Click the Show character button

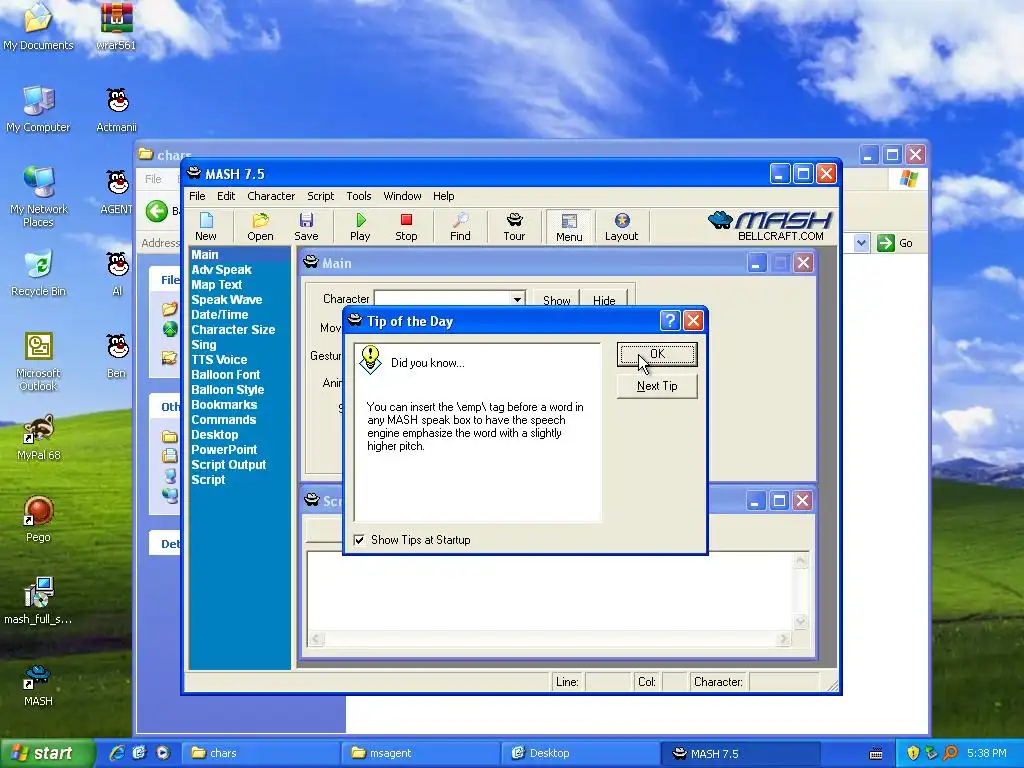click(556, 300)
